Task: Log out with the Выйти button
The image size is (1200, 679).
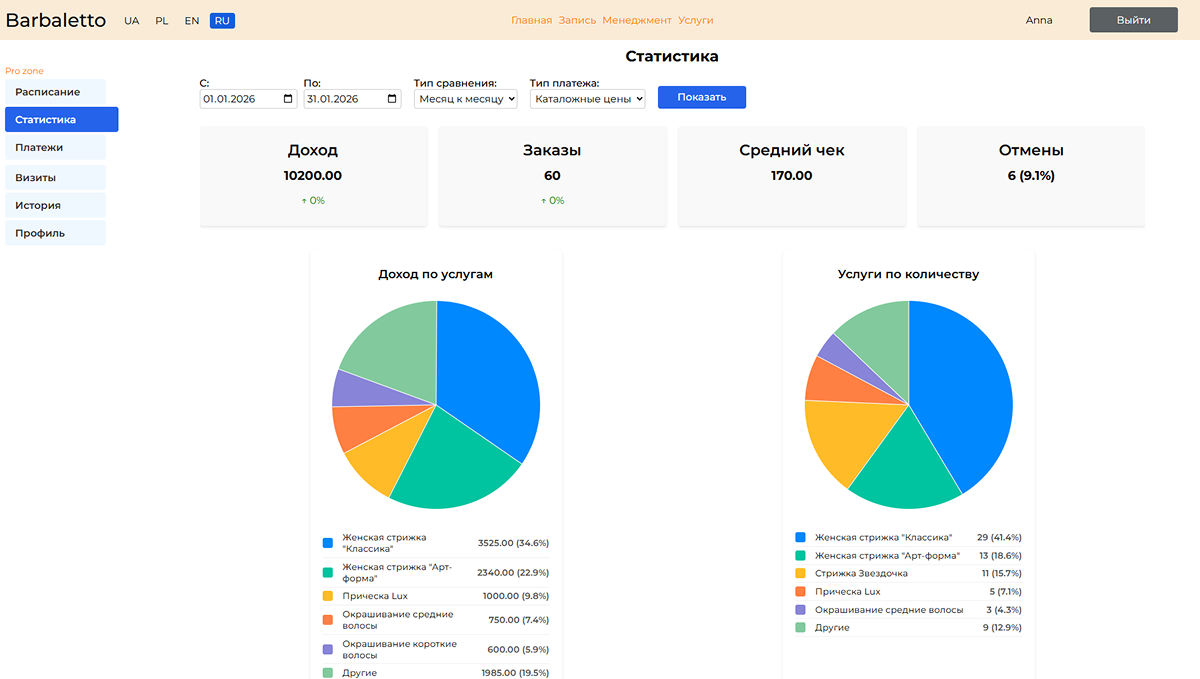Action: point(1133,20)
